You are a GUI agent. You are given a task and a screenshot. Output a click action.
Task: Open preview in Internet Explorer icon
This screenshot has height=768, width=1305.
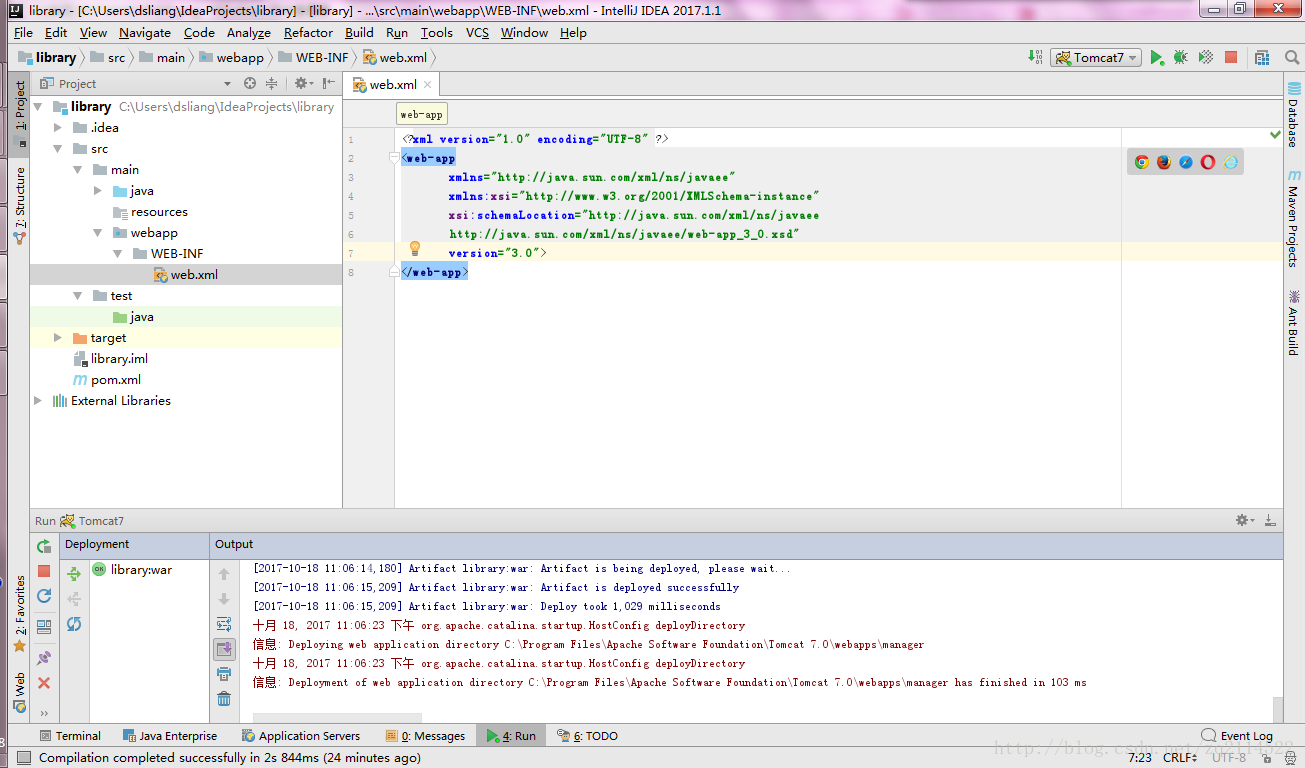click(x=1231, y=162)
